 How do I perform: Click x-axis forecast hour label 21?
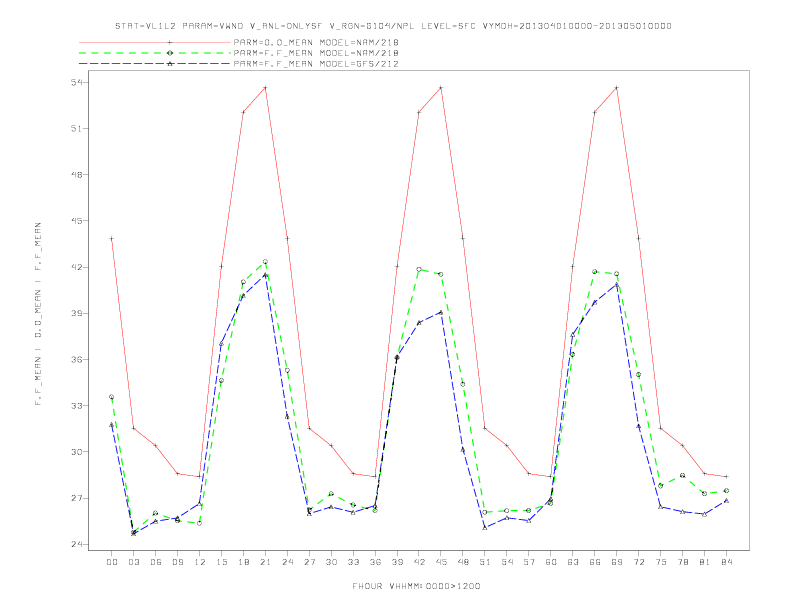265,562
